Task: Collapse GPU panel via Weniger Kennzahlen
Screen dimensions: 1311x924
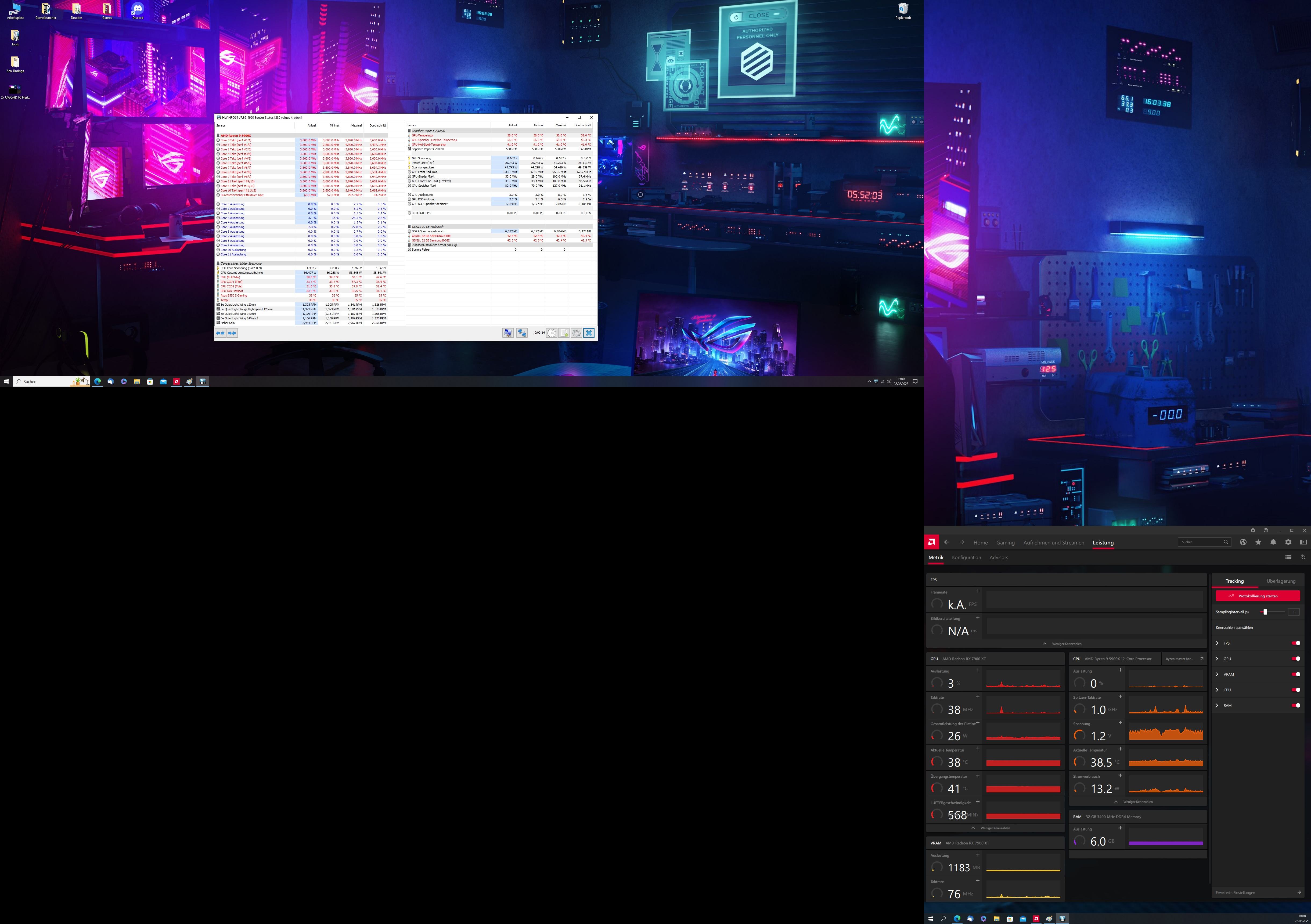Action: pos(995,828)
